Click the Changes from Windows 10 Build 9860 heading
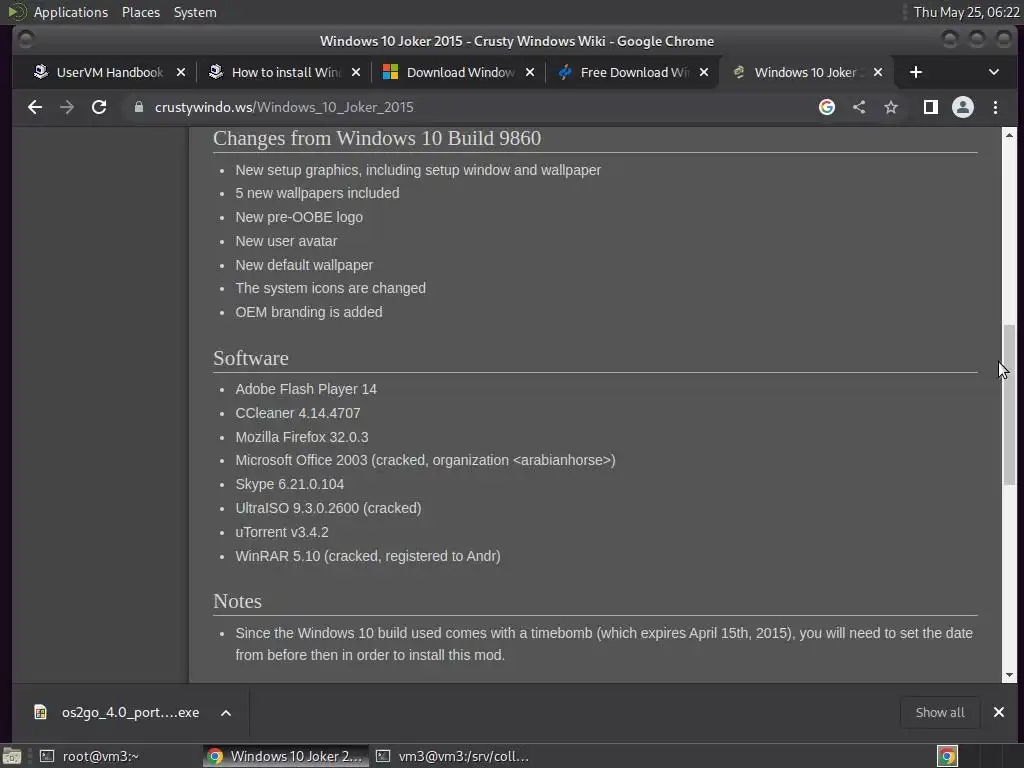 377,138
